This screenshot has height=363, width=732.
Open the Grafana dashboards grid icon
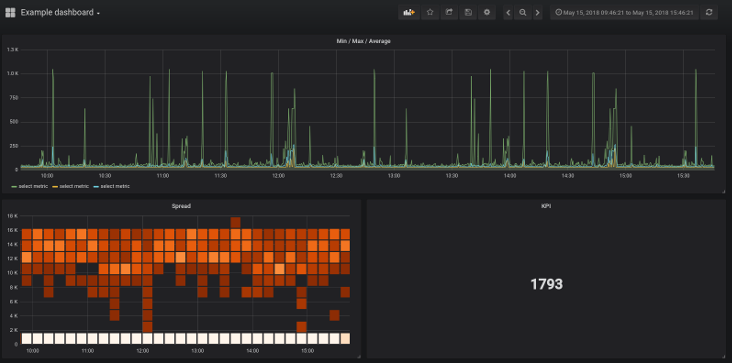click(10, 13)
